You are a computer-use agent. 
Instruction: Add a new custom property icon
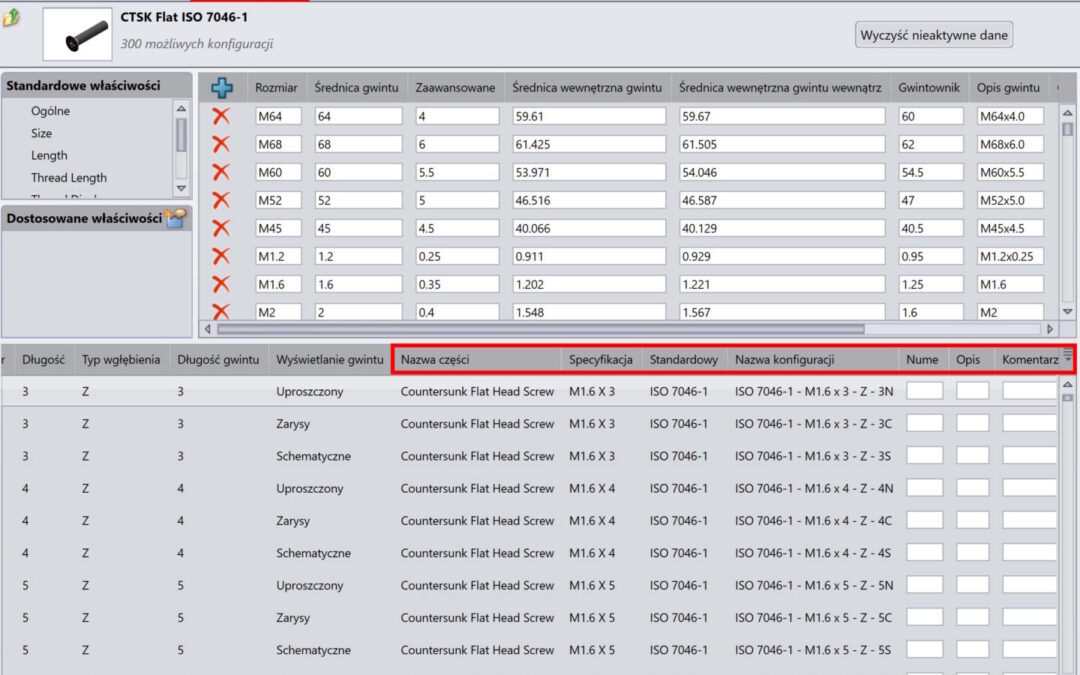click(177, 218)
